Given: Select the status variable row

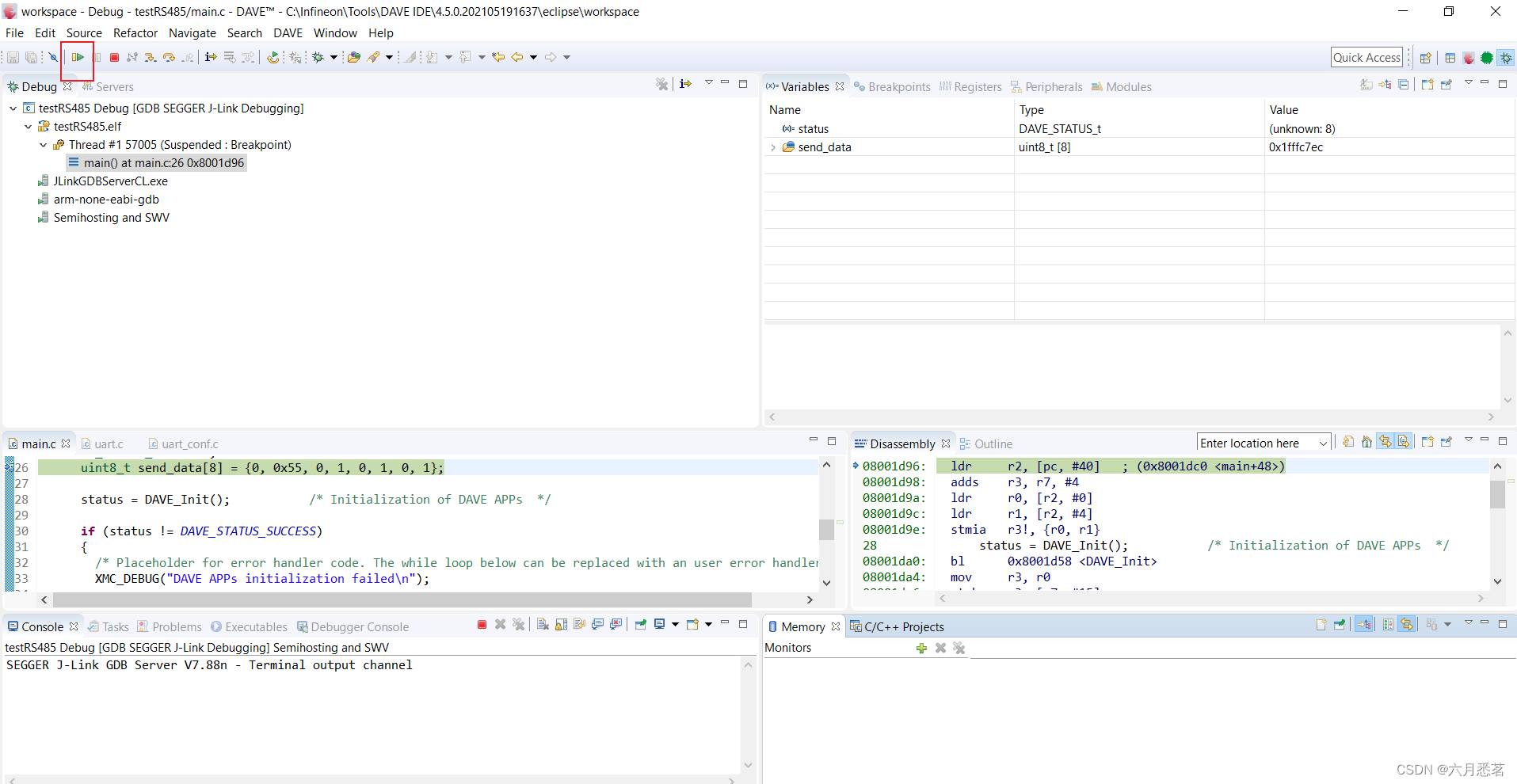Looking at the screenshot, I should [1139, 128].
